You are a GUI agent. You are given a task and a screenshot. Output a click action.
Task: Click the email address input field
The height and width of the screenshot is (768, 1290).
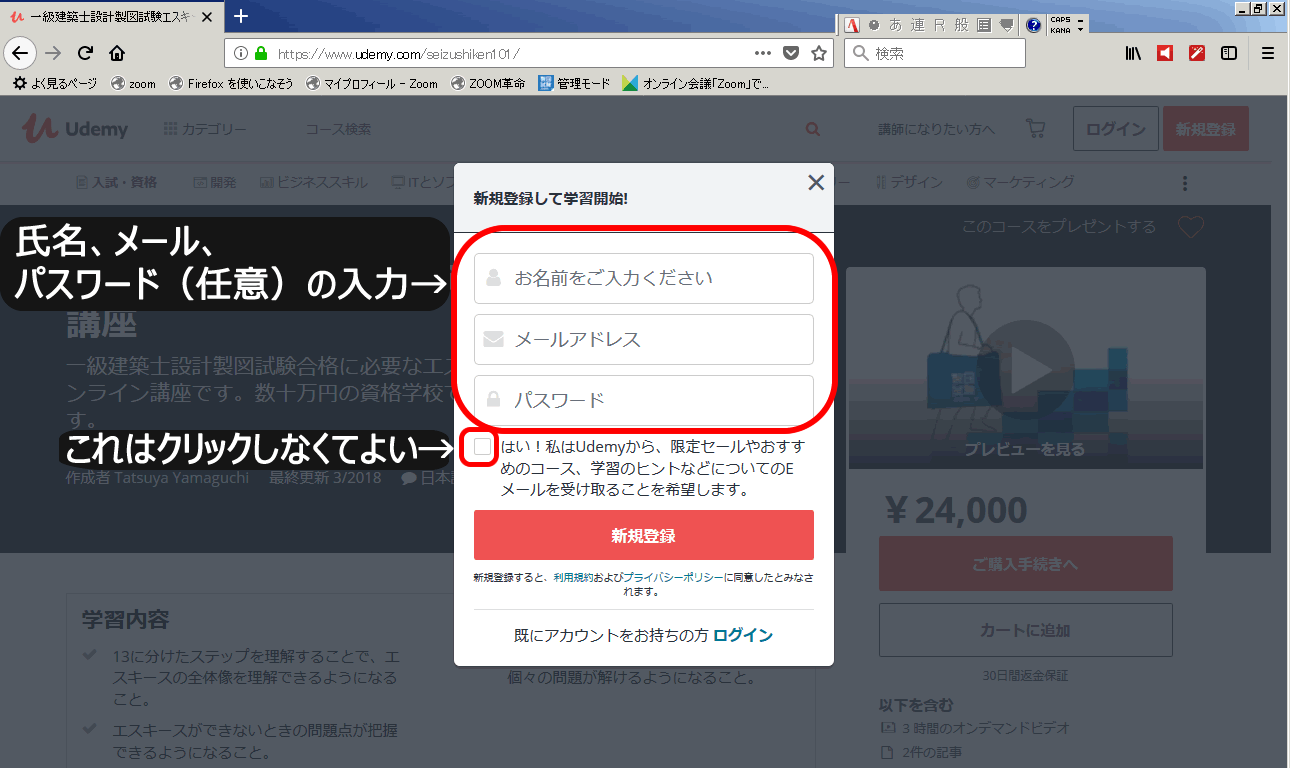click(644, 339)
